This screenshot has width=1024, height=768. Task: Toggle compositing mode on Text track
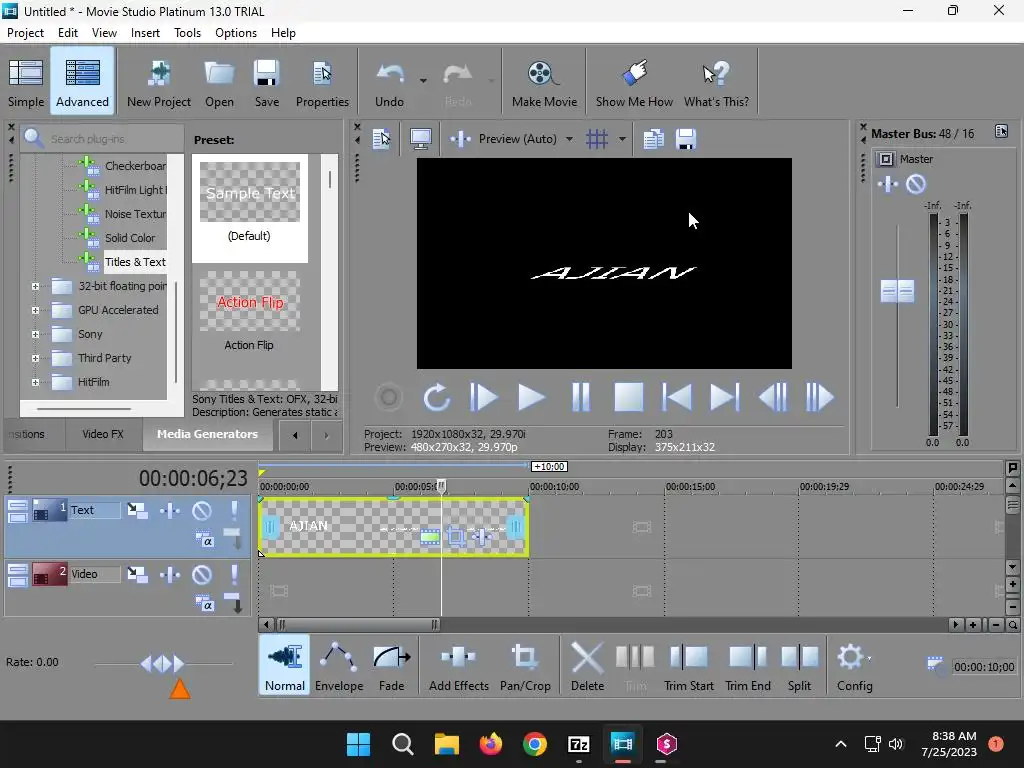(x=204, y=540)
